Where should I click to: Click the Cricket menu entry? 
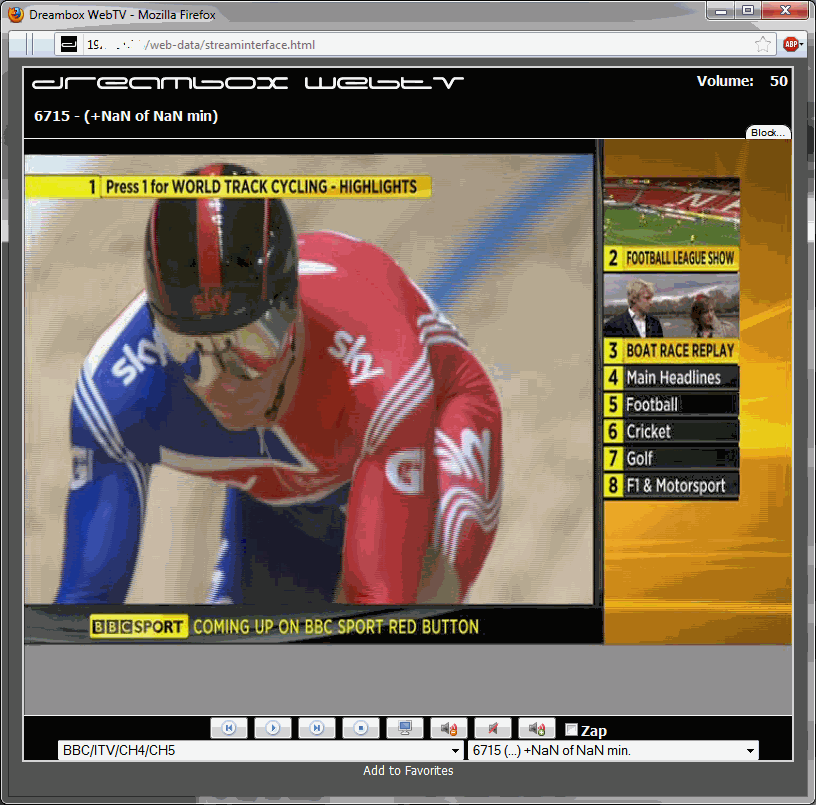point(671,431)
